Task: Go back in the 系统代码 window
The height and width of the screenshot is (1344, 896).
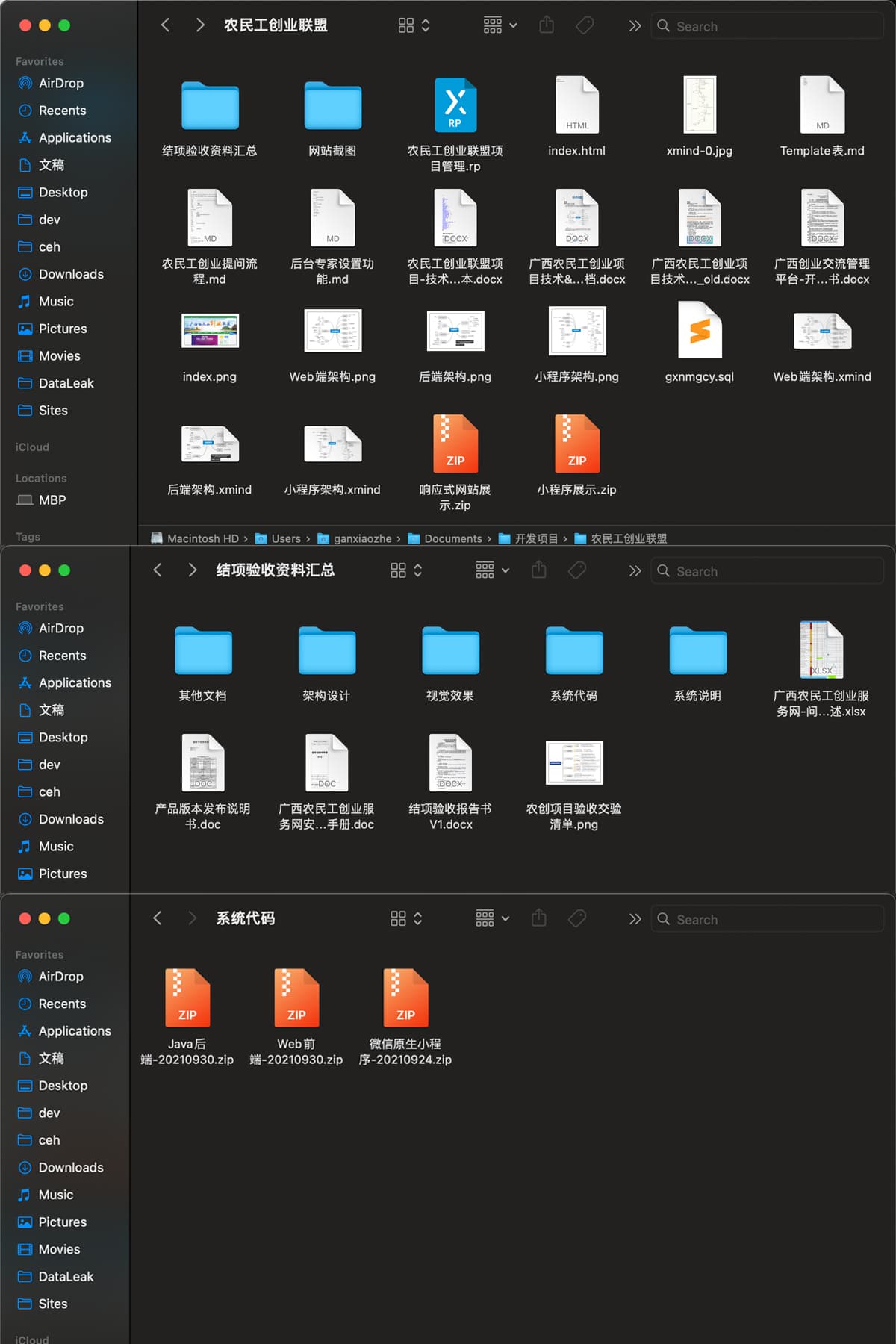Action: [x=158, y=918]
